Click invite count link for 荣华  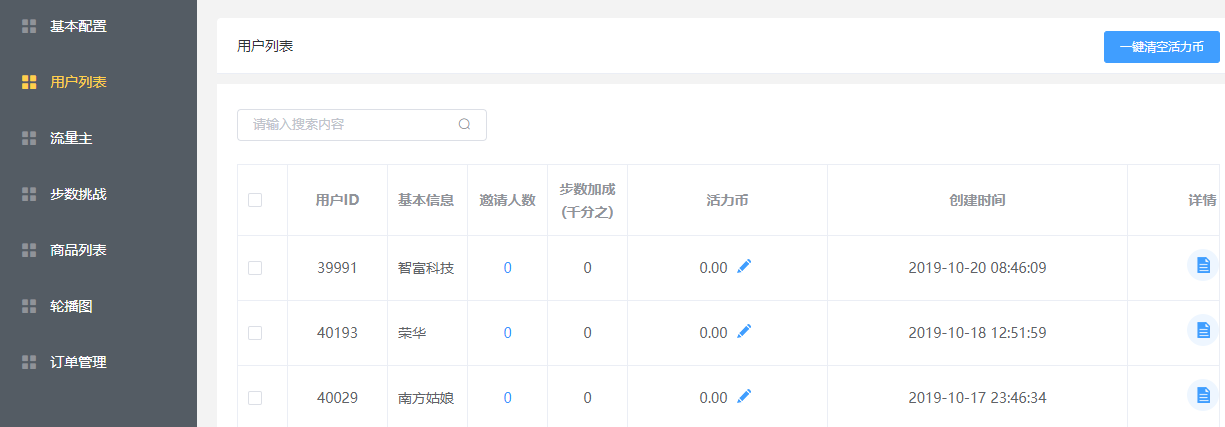tap(507, 333)
